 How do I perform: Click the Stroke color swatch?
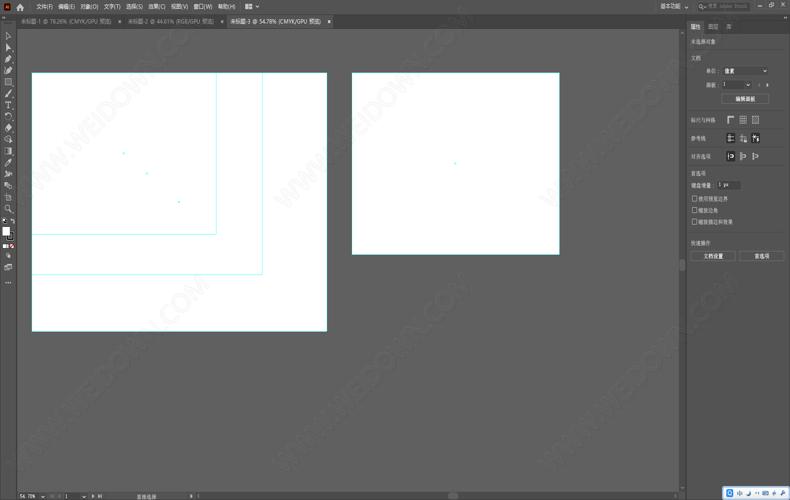point(11,237)
